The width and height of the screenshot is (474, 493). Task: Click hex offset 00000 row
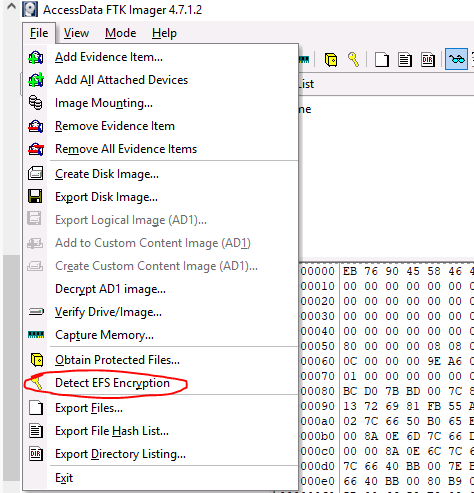[x=317, y=271]
